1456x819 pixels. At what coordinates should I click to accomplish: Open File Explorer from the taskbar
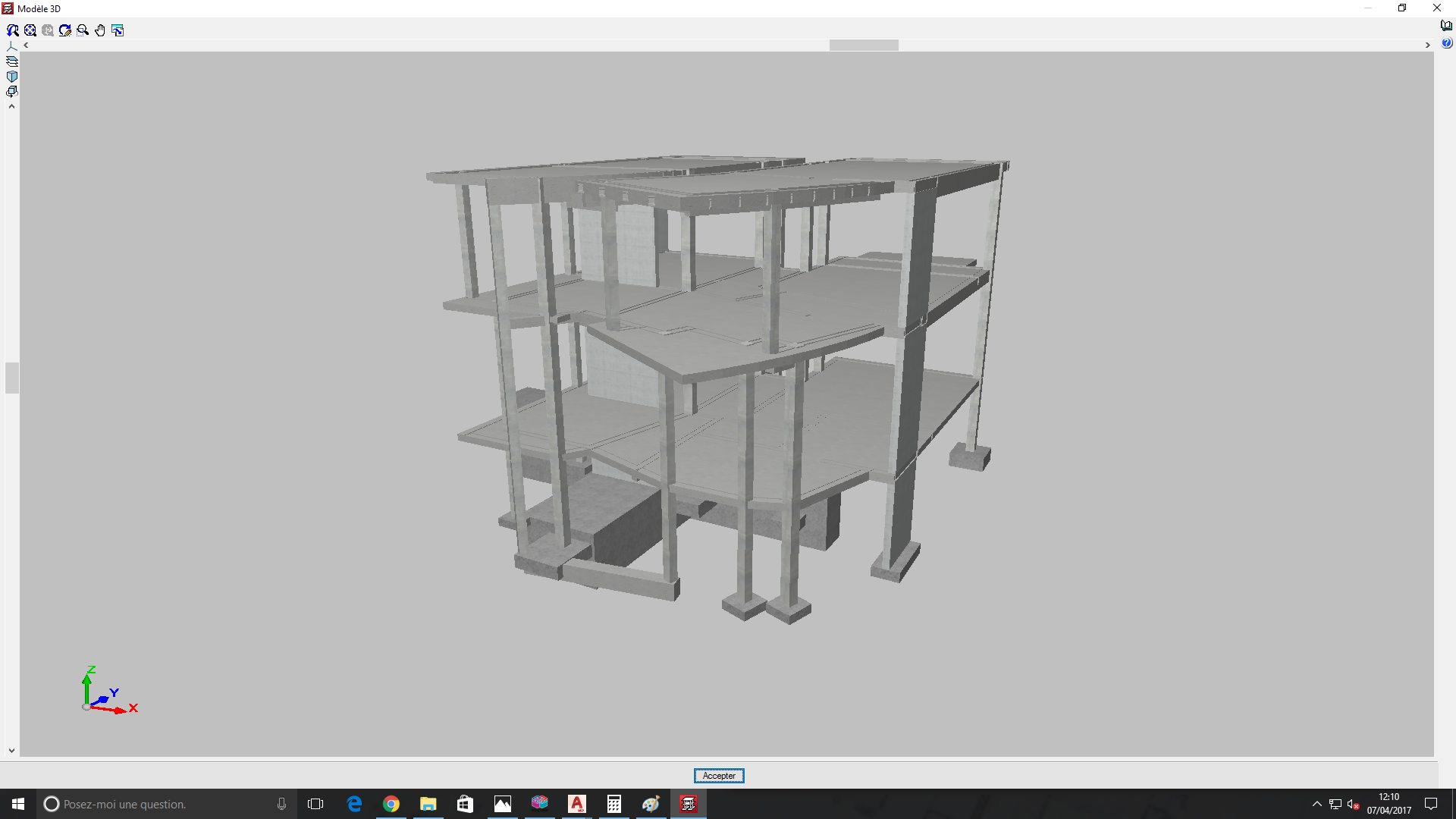tap(428, 804)
